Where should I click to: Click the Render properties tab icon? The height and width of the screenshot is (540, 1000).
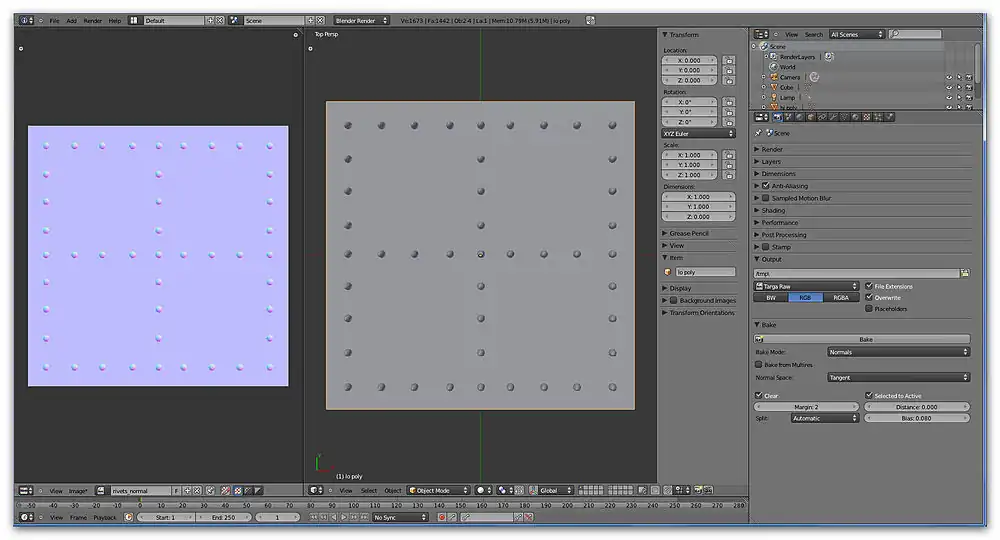[777, 117]
